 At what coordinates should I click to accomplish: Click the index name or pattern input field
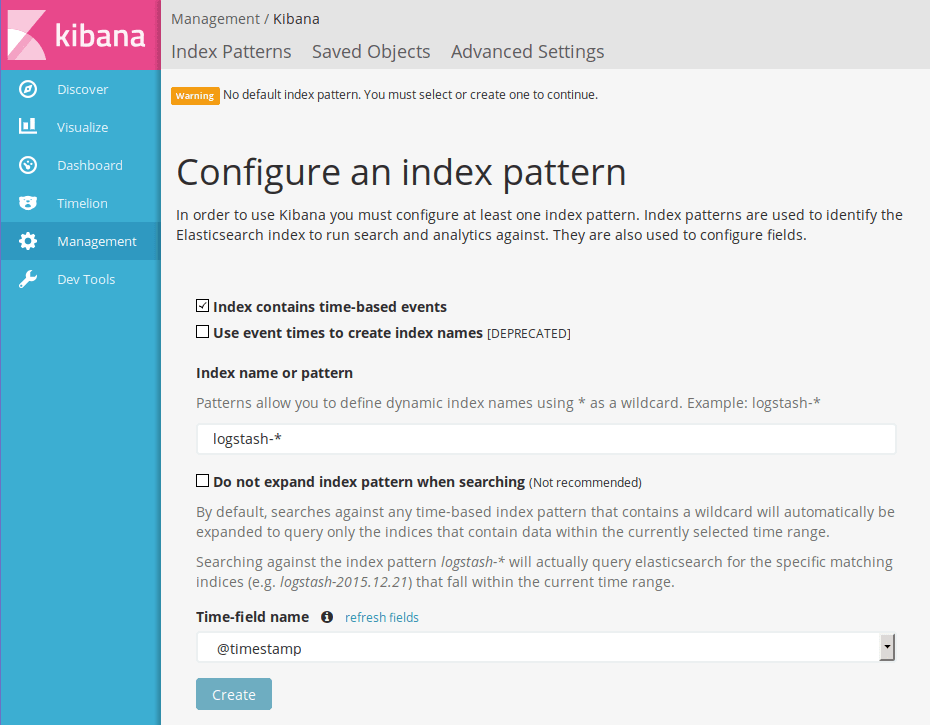[546, 439]
